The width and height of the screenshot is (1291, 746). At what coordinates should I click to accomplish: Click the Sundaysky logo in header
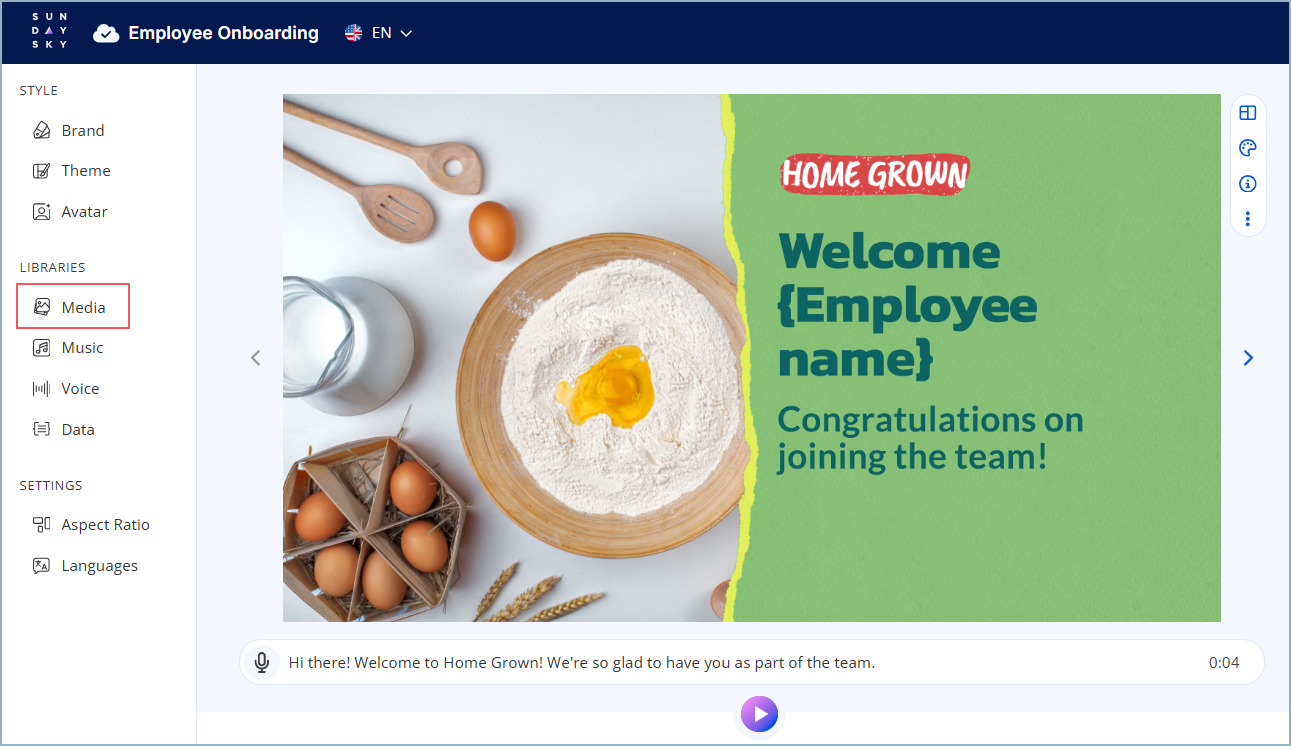pos(50,32)
